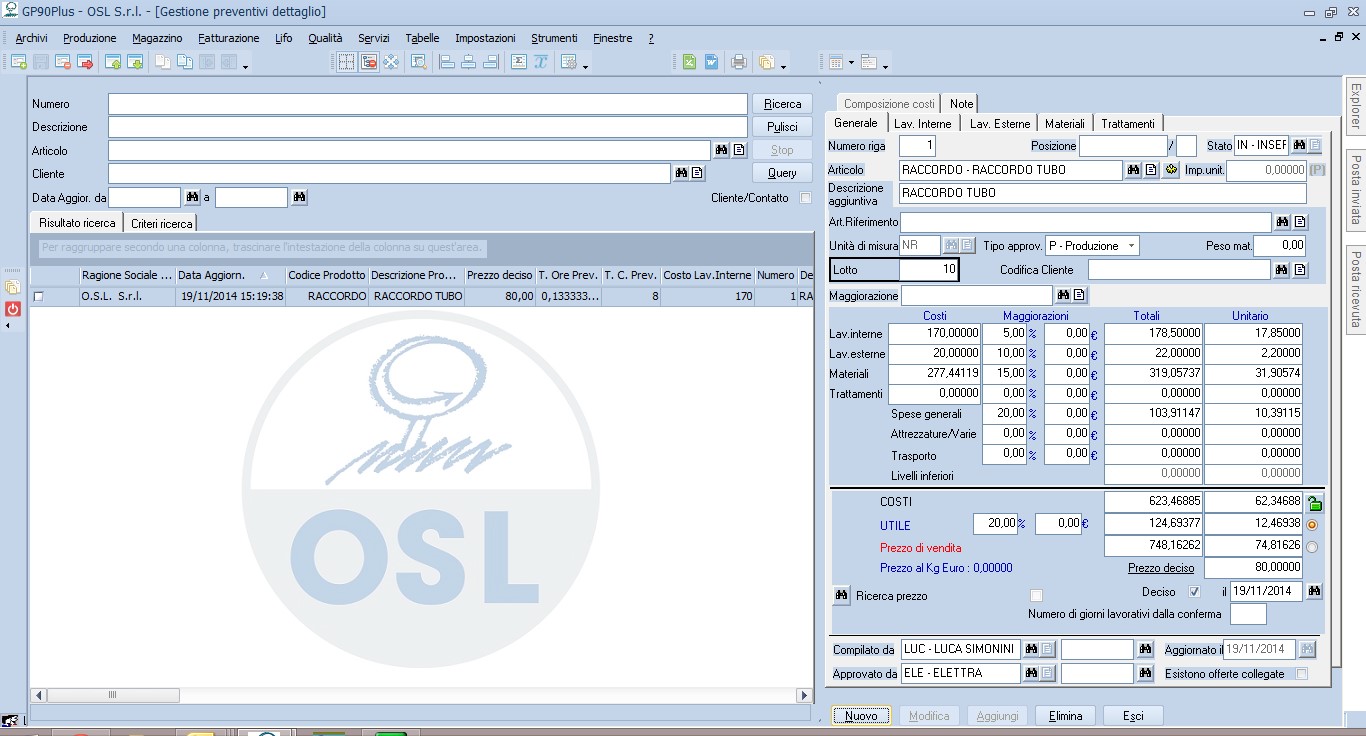Viewport: 1366px width, 736px height.
Task: Click binoculars next to ELE - ELETTRA
Action: click(x=1031, y=674)
